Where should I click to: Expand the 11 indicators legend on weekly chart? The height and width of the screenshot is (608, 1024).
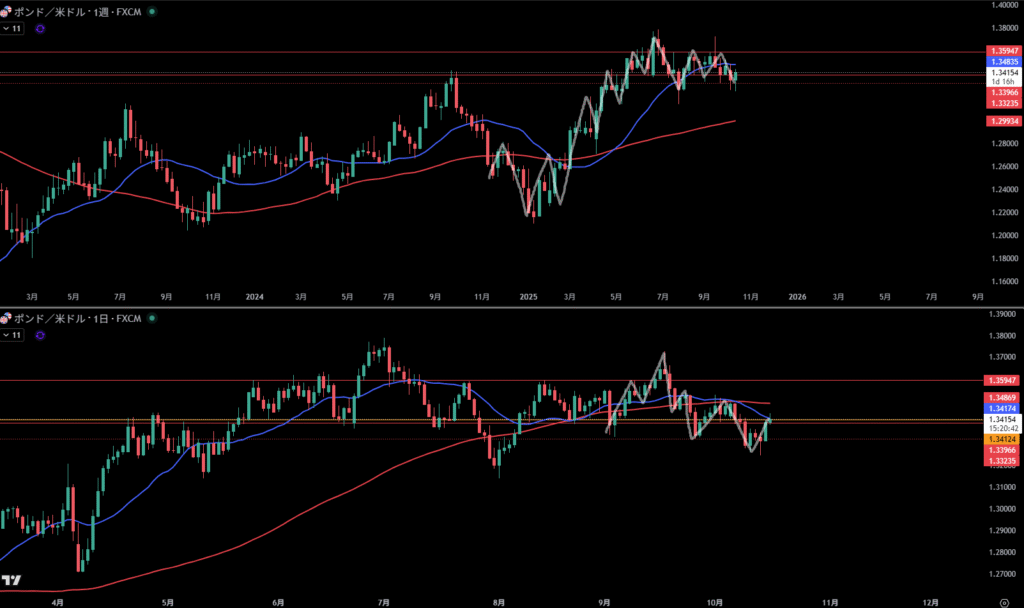(x=13, y=29)
